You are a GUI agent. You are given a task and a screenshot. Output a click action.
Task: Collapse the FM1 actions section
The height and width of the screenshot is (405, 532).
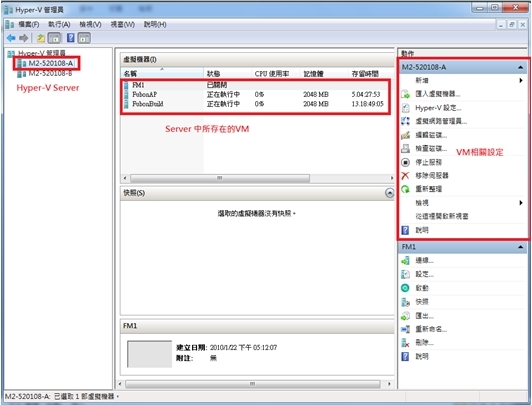520,247
